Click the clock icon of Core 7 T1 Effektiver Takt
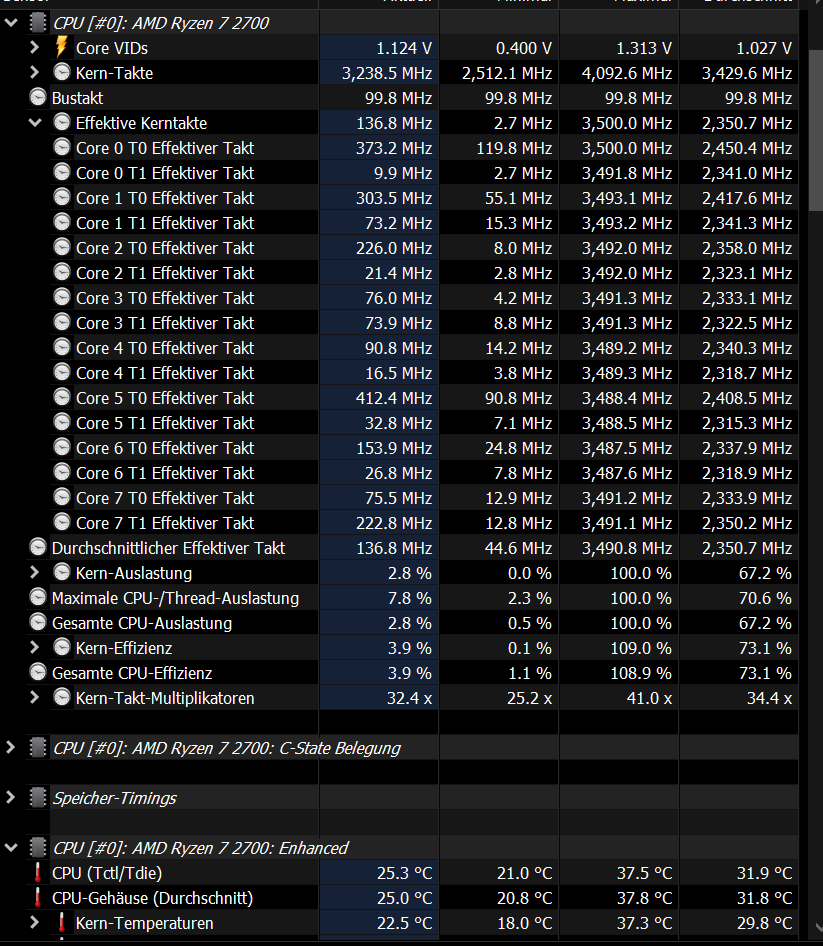 pyautogui.click(x=62, y=522)
